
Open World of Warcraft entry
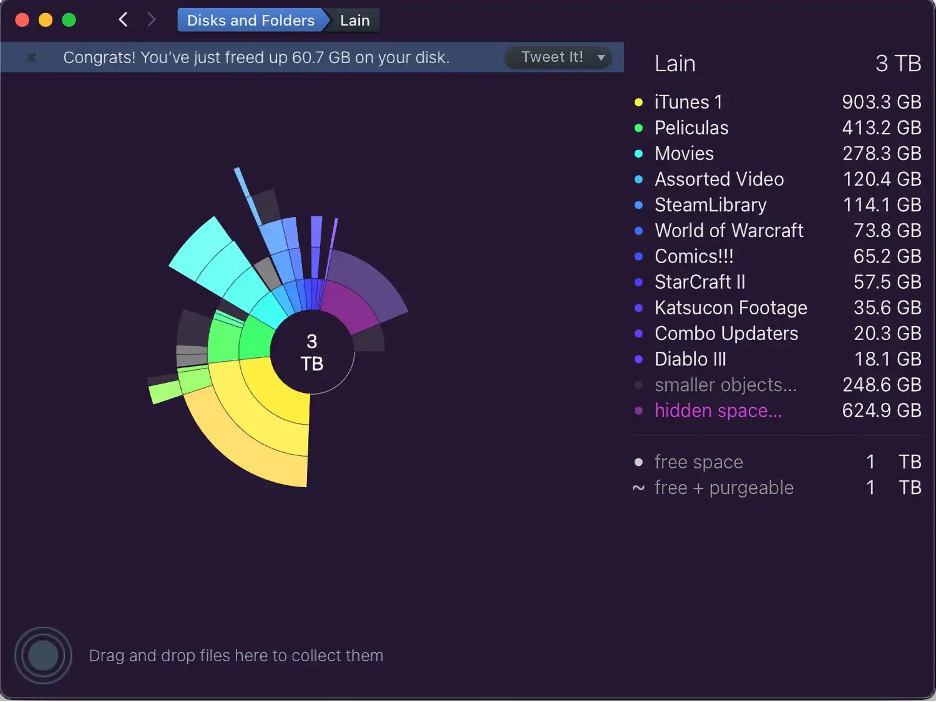click(728, 231)
